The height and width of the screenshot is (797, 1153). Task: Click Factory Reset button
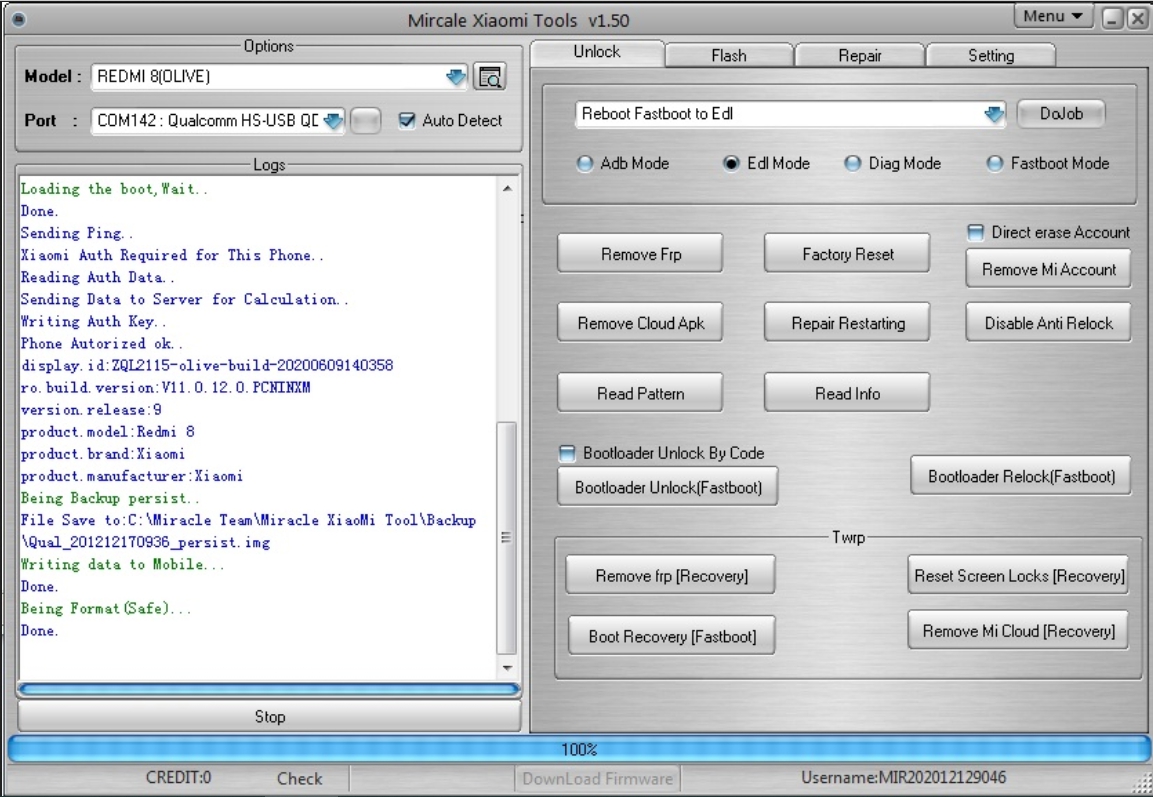coord(847,254)
